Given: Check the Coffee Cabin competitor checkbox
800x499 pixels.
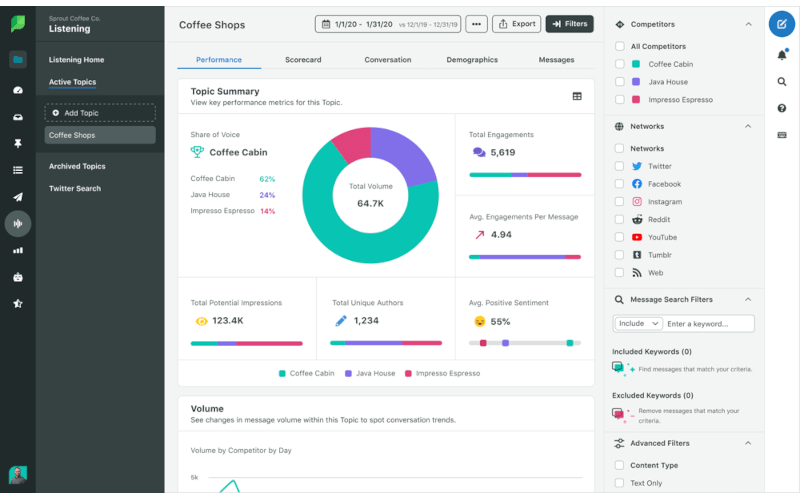Looking at the screenshot, I should tap(620, 64).
